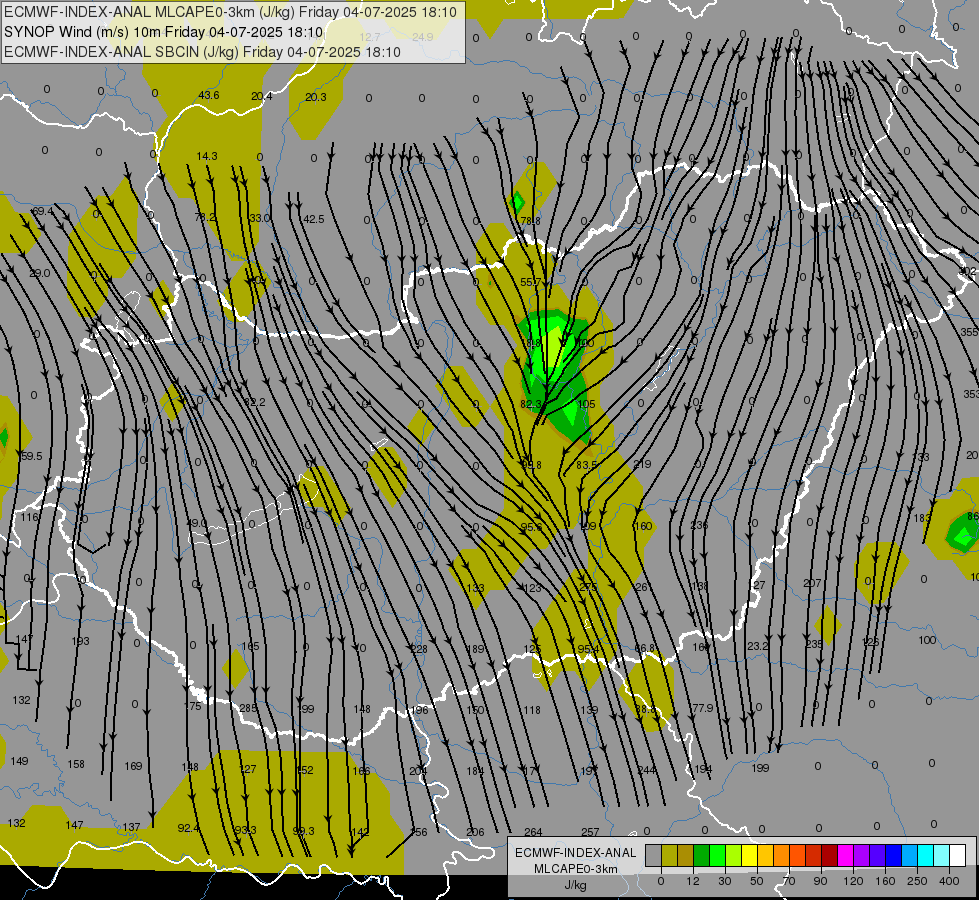The image size is (979, 900).
Task: Click the legend tick label 12
Action: coord(692,881)
